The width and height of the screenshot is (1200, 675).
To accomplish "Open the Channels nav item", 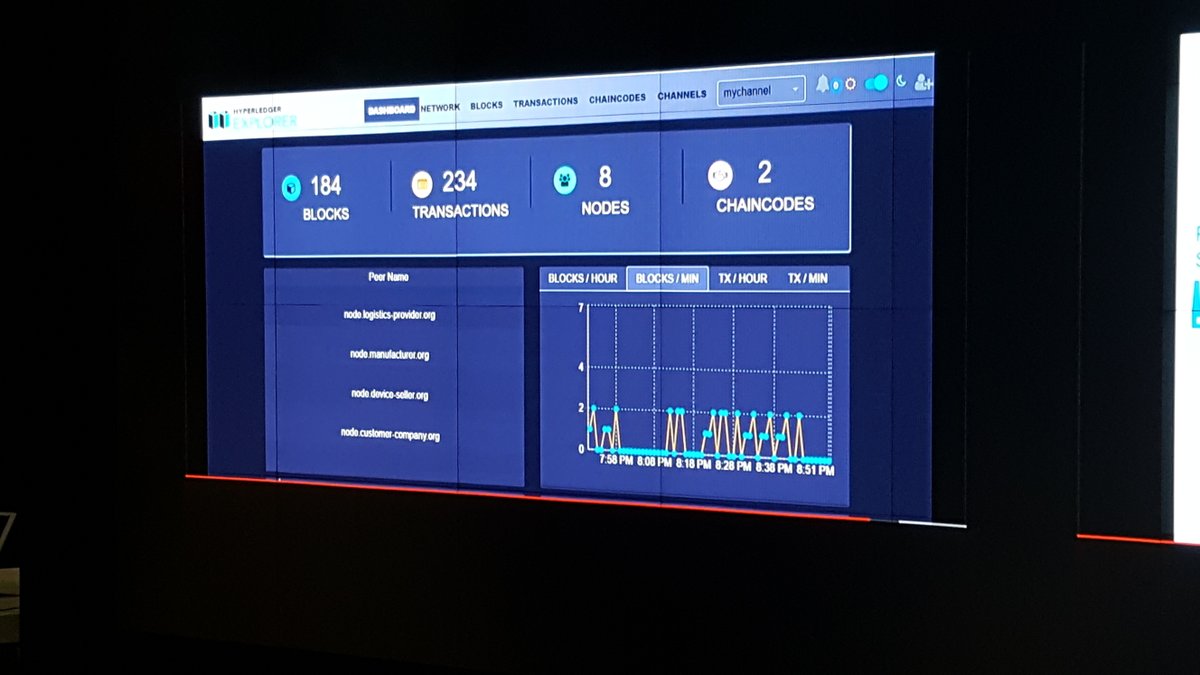I will [x=682, y=95].
